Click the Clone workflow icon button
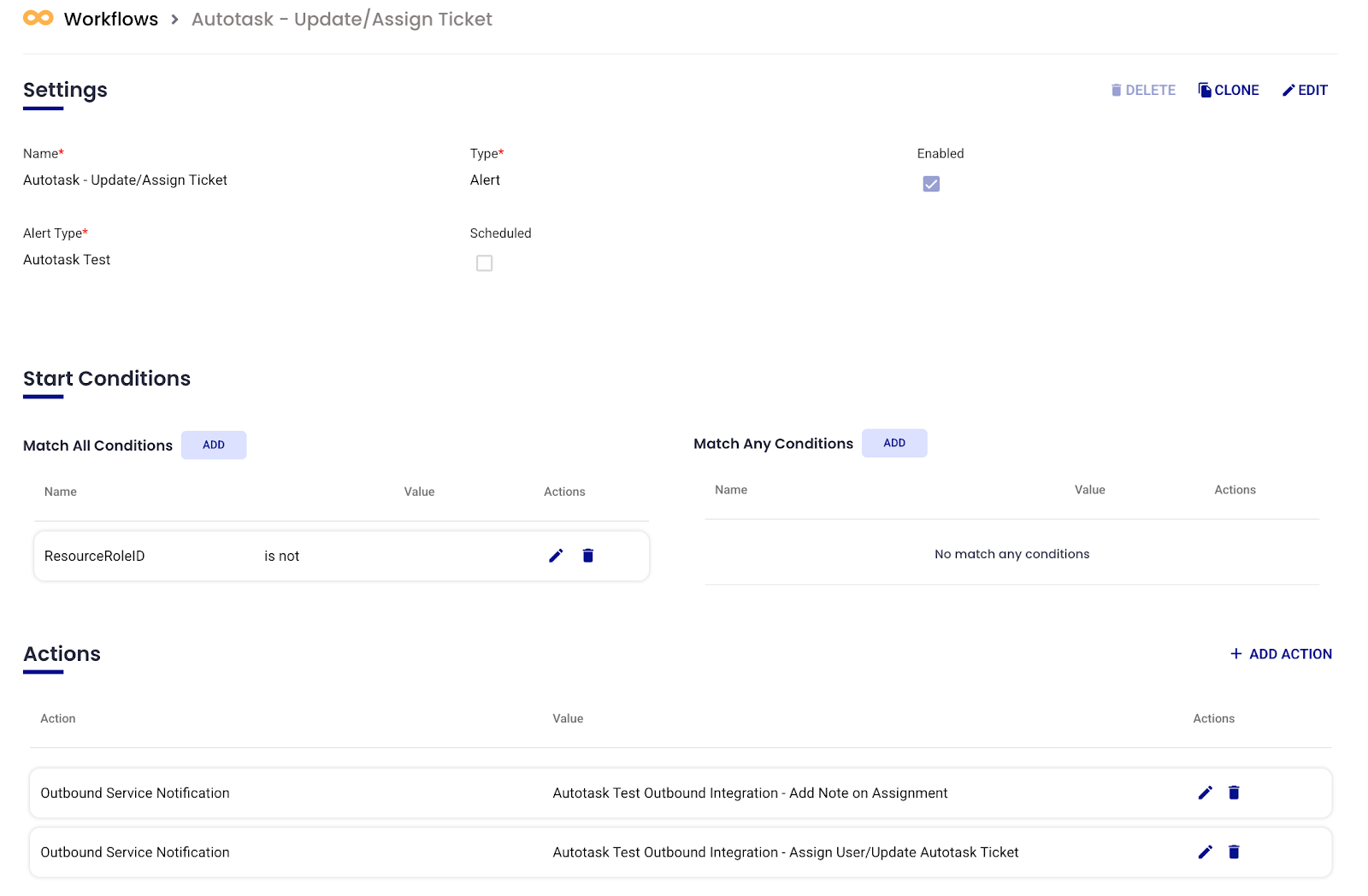1368x896 pixels. [x=1229, y=90]
